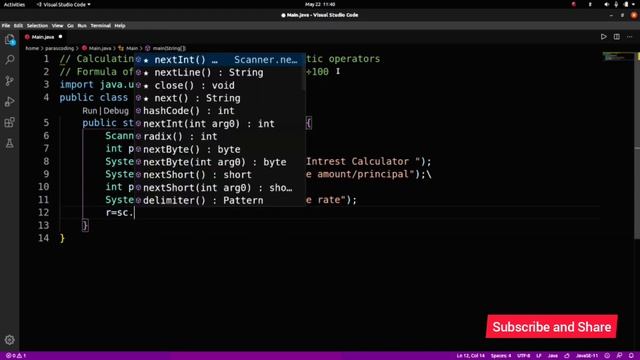Open the Terminal menu
The height and width of the screenshot is (360, 640).
100,26
